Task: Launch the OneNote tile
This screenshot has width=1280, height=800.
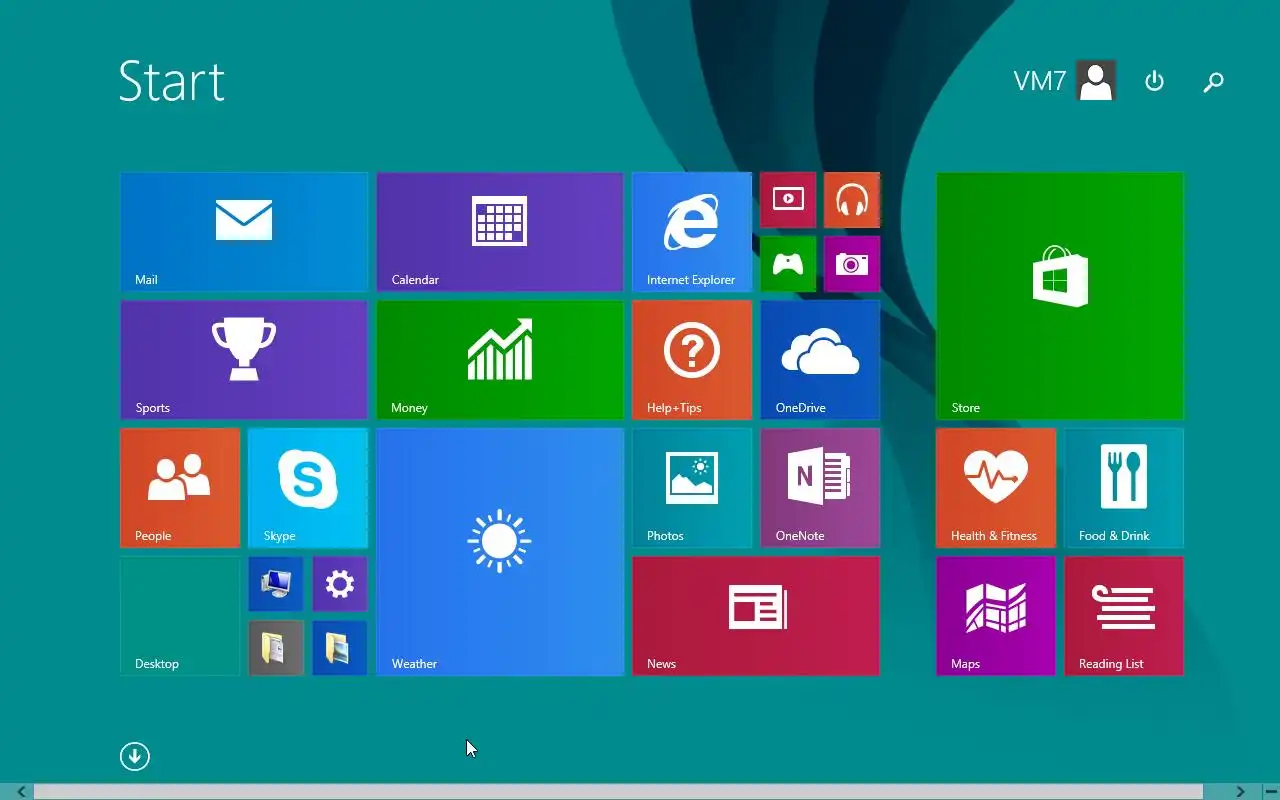Action: click(x=820, y=488)
